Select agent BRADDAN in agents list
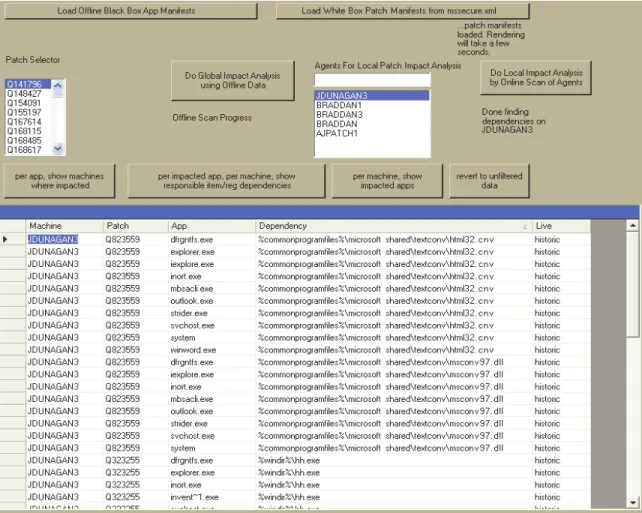Screen dimensions: 642x513 pyautogui.click(x=372, y=124)
